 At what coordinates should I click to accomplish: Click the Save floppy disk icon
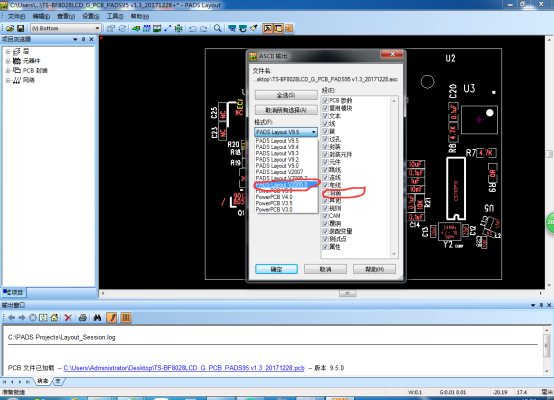[20, 28]
